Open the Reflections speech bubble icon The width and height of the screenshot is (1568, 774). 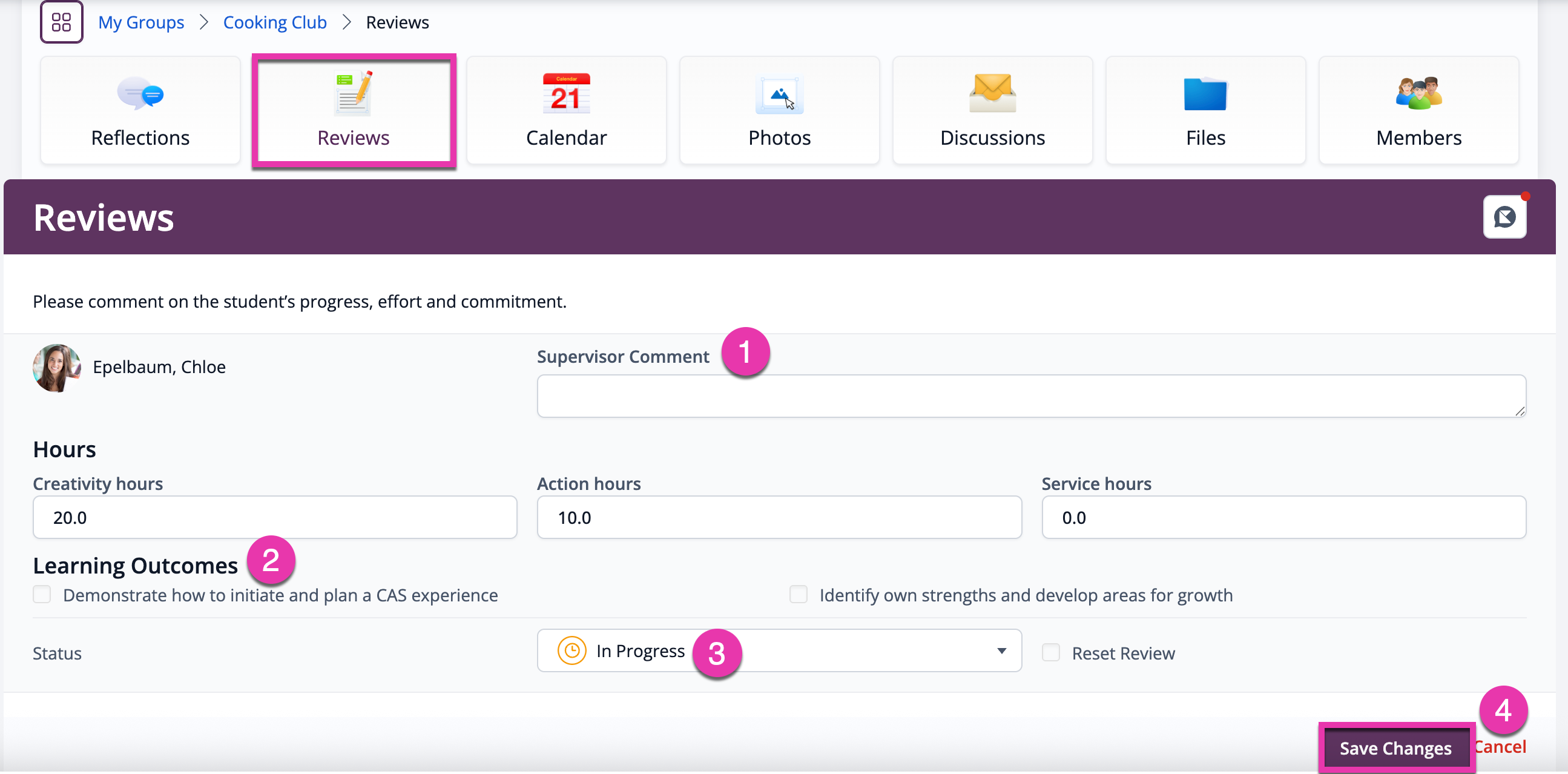[140, 93]
